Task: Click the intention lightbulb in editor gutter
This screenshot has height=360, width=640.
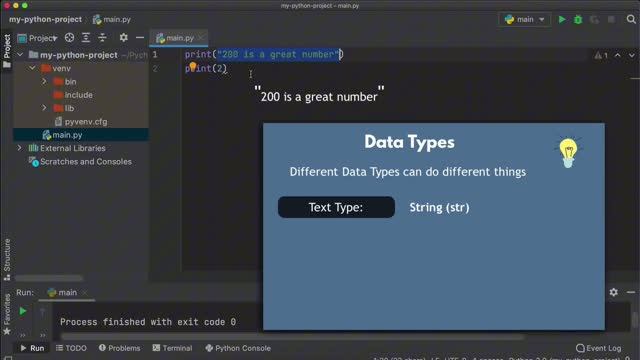Action: (193, 67)
